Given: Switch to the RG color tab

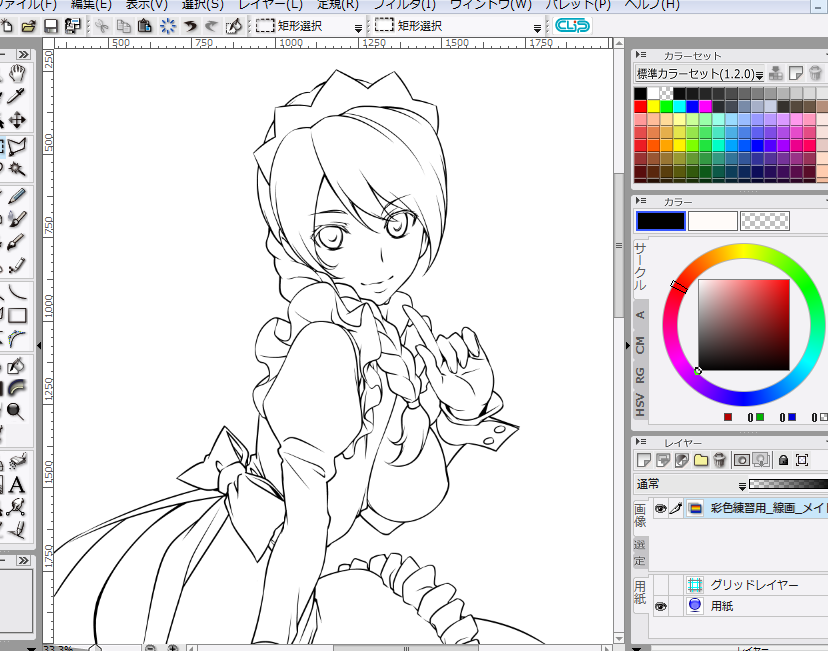Looking at the screenshot, I should pos(640,375).
